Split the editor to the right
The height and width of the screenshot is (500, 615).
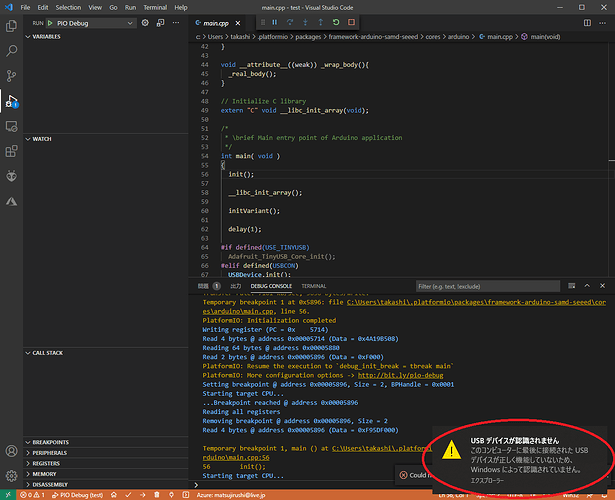pos(587,23)
